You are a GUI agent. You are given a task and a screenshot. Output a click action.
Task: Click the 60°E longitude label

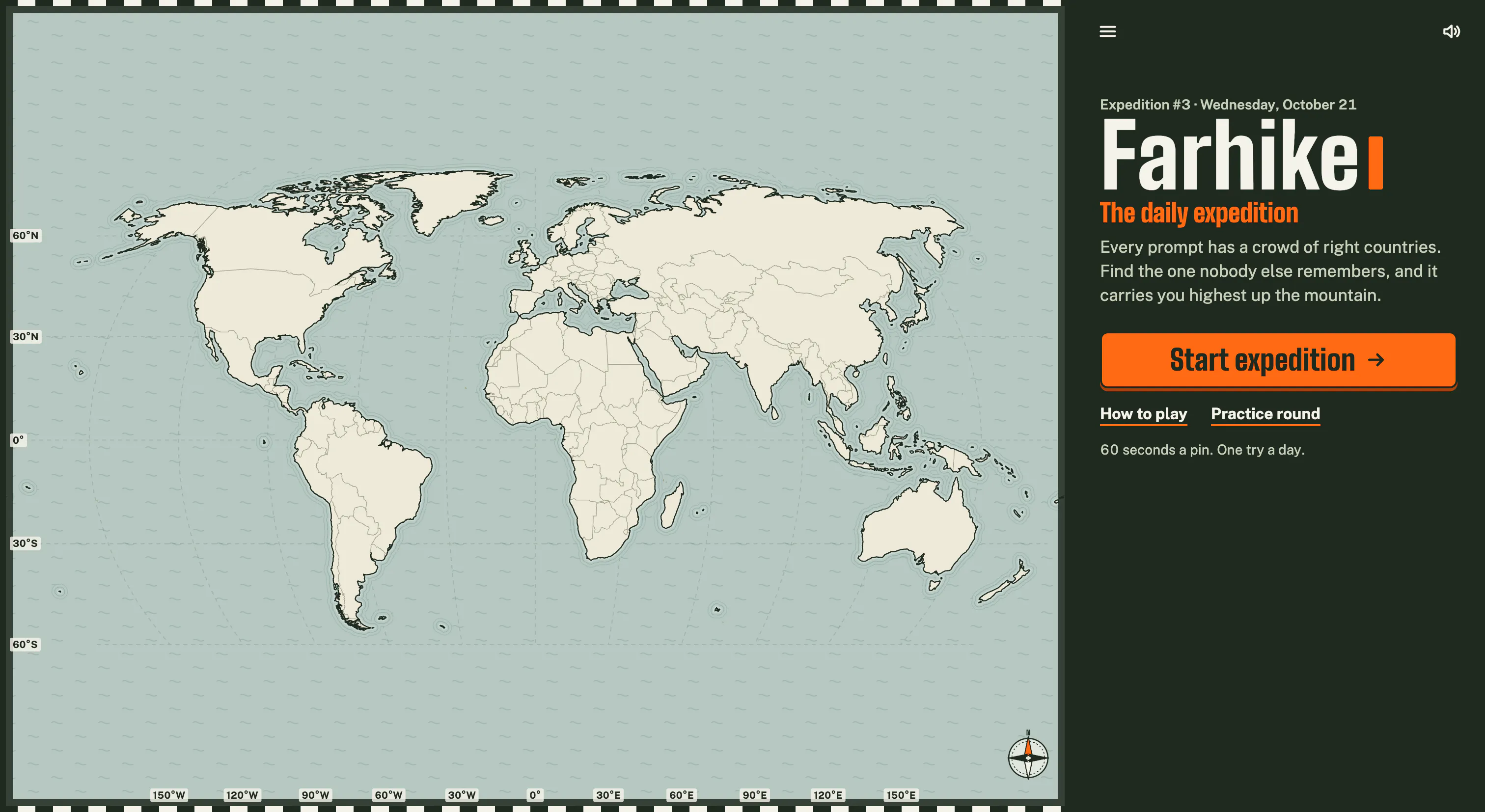[682, 795]
